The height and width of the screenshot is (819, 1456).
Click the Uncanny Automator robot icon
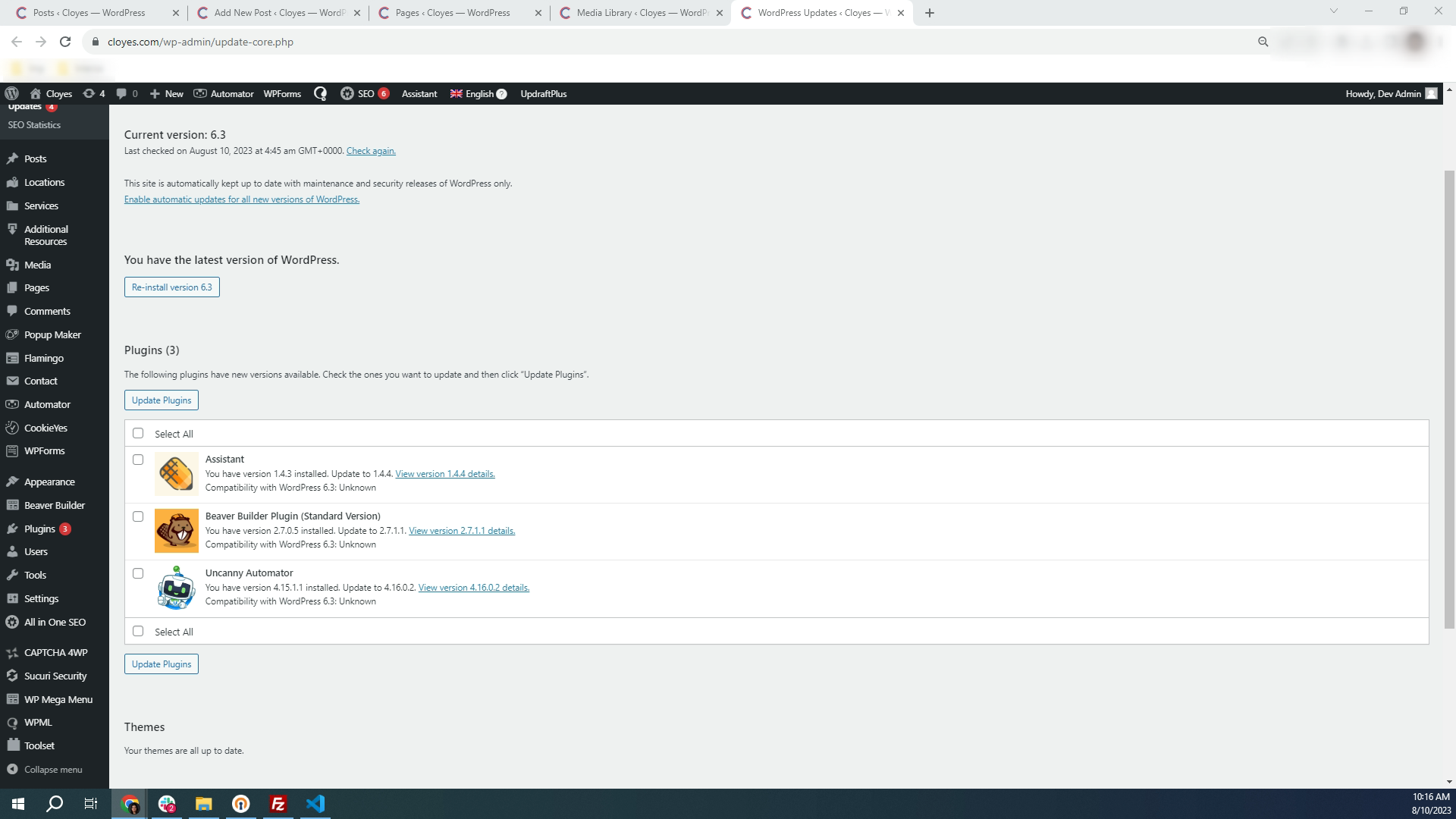pos(177,588)
